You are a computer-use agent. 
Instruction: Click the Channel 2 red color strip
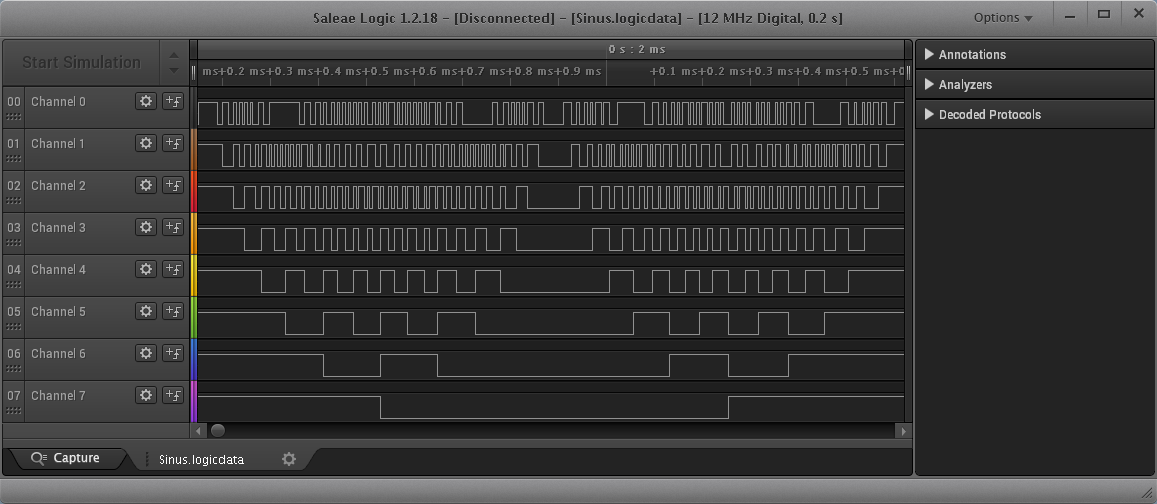[x=193, y=191]
